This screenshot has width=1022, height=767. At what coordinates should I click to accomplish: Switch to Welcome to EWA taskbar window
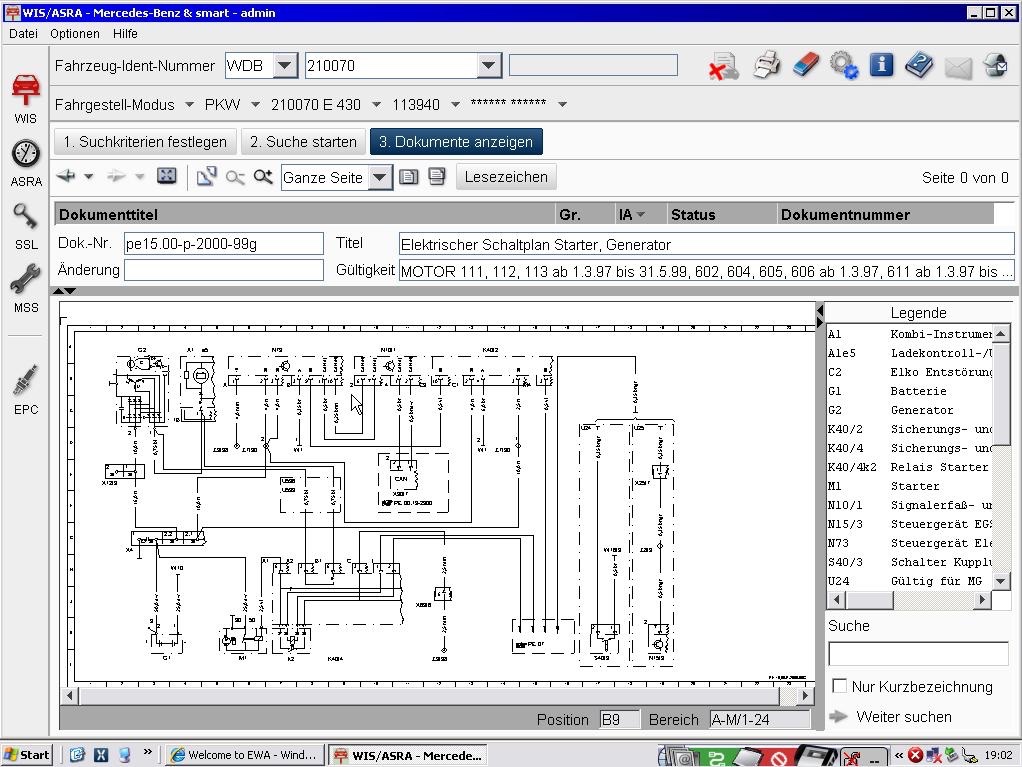pos(244,755)
